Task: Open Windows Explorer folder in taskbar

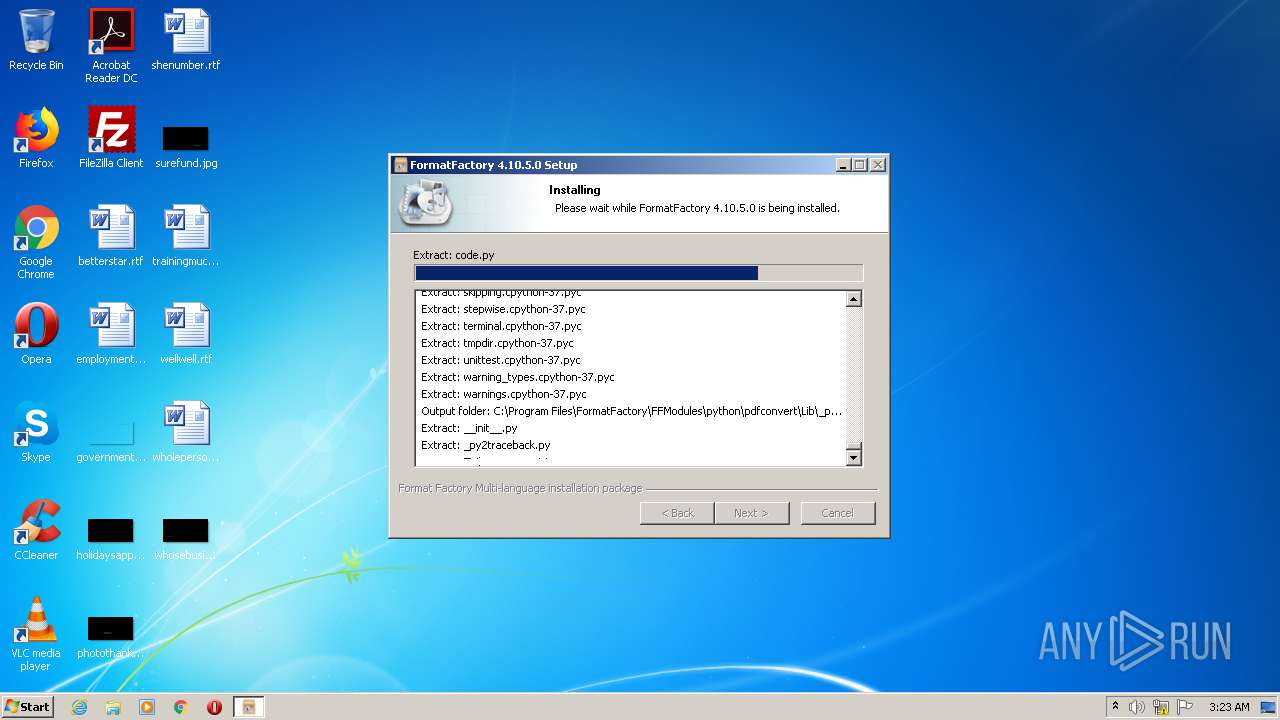Action: pos(113,707)
